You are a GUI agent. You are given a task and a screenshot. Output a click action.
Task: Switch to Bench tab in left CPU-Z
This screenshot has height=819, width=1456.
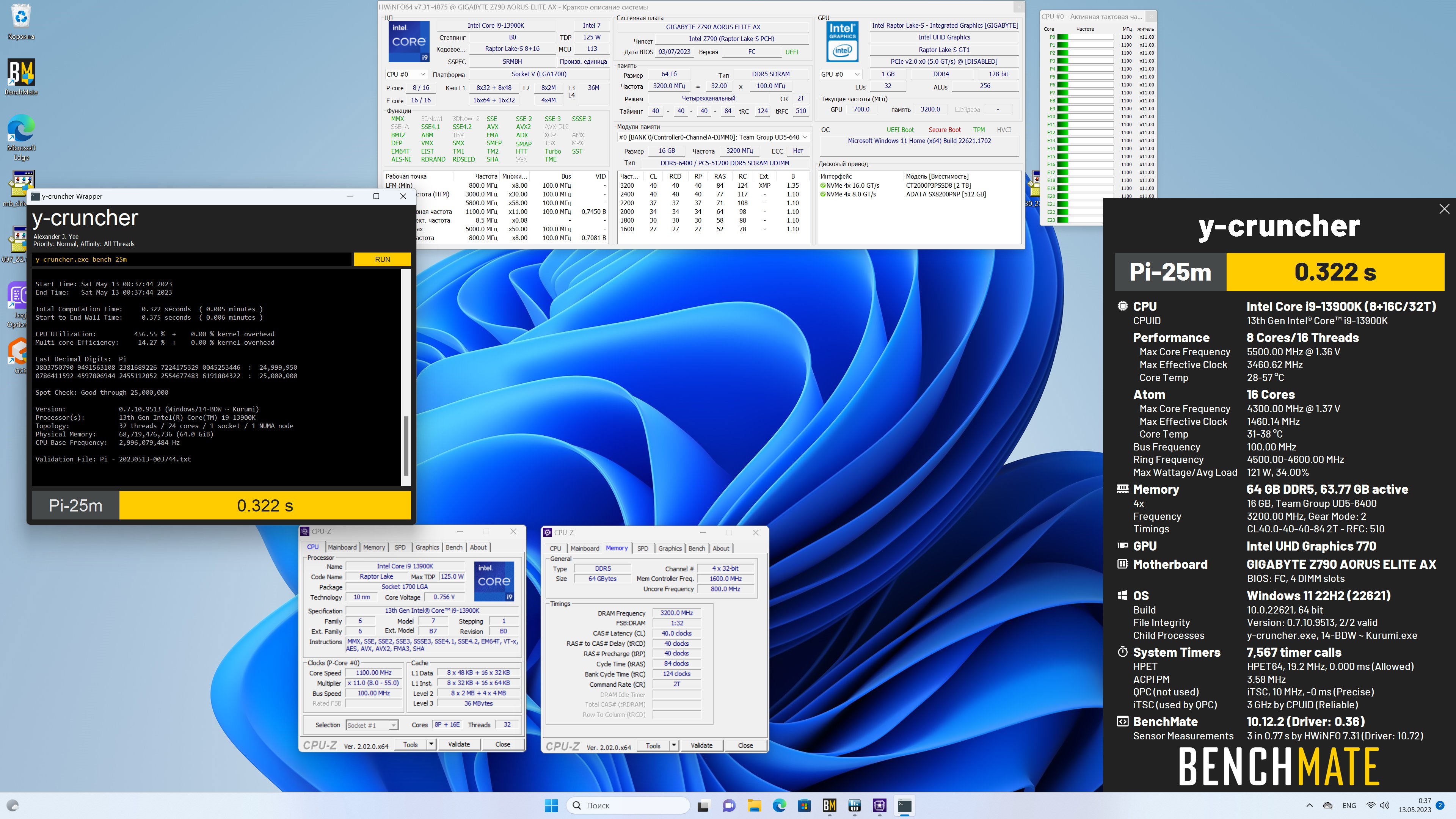tap(454, 547)
